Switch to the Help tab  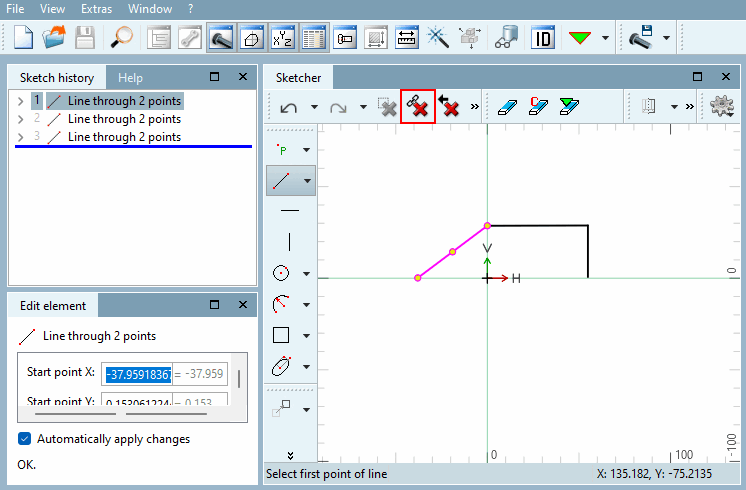[130, 78]
